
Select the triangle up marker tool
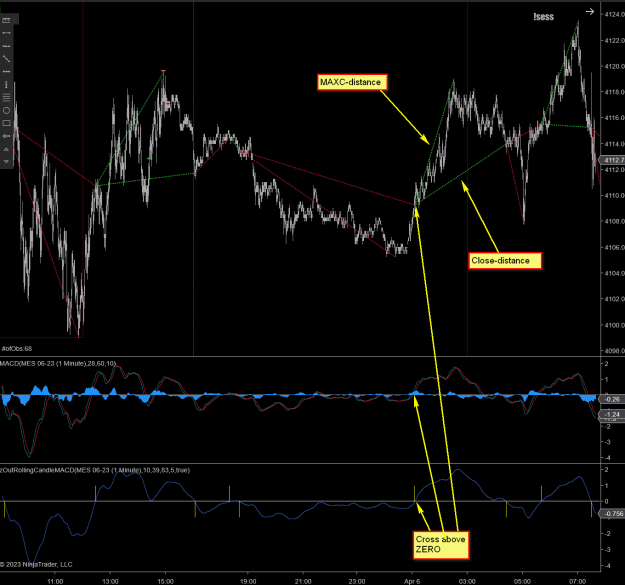click(x=6, y=149)
